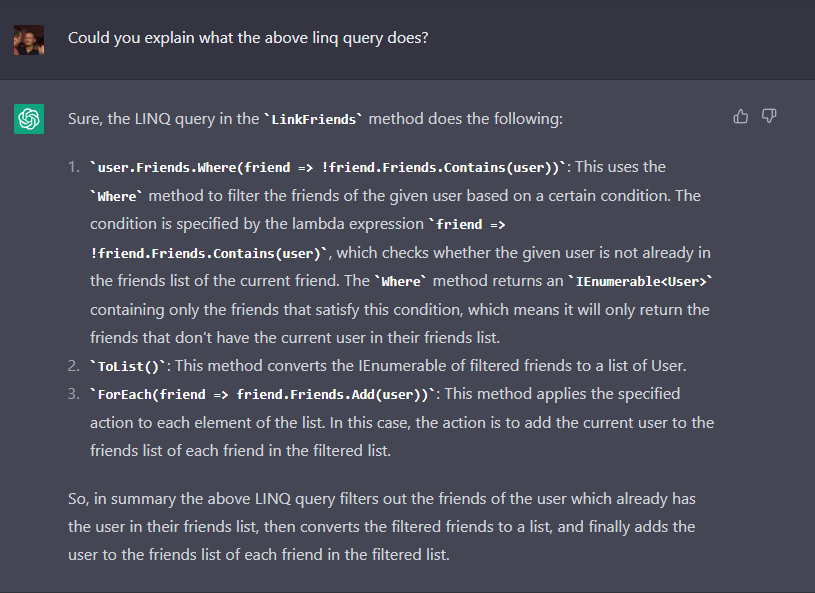Click the Where code before 'method to filter'

[117, 196]
